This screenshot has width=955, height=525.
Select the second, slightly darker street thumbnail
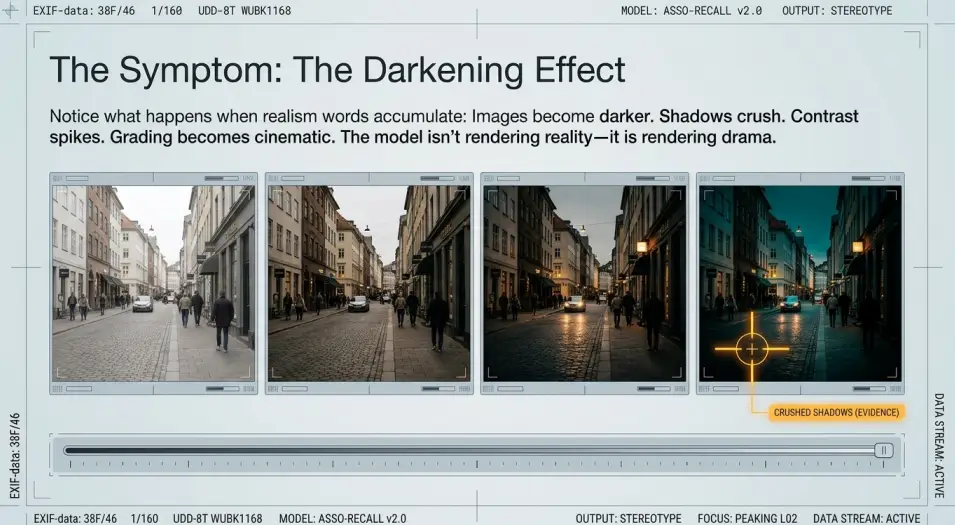(x=369, y=283)
